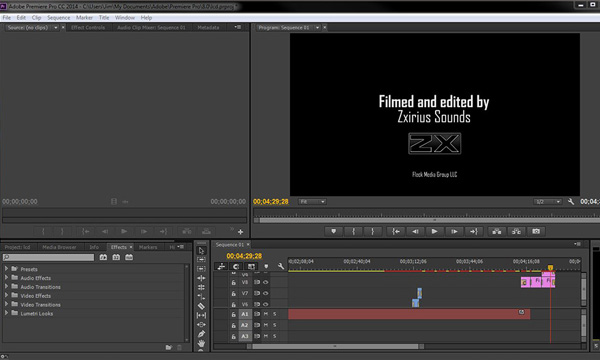Toggle sync lock on track V7
Viewport: 600px width, 360px height.
257,293
